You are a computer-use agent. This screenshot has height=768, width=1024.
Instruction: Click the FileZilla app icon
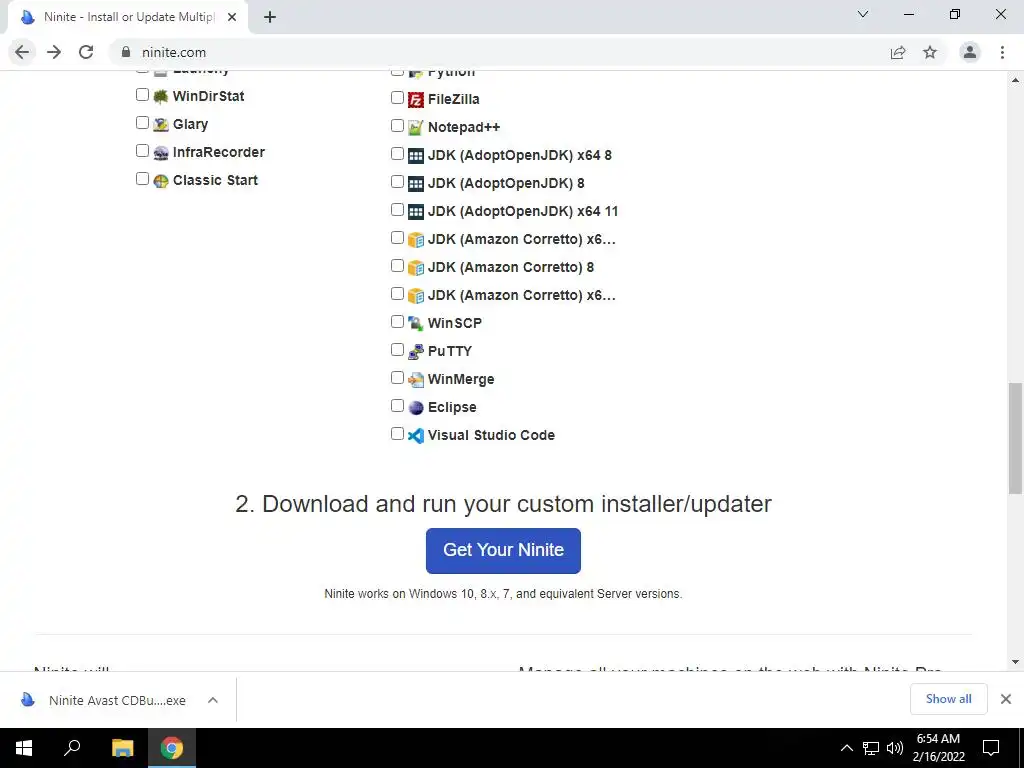tap(416, 100)
